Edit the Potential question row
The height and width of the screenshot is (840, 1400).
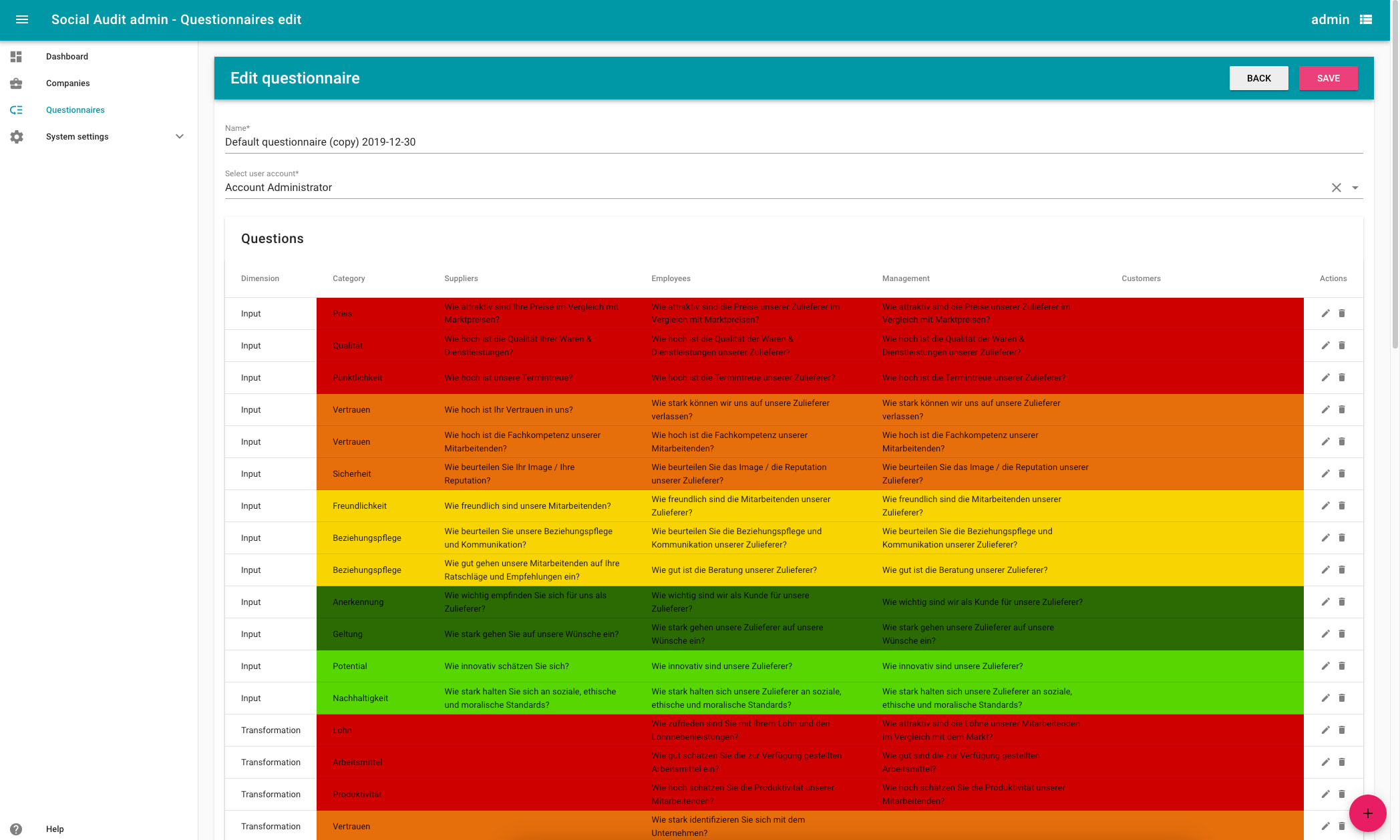point(1325,666)
